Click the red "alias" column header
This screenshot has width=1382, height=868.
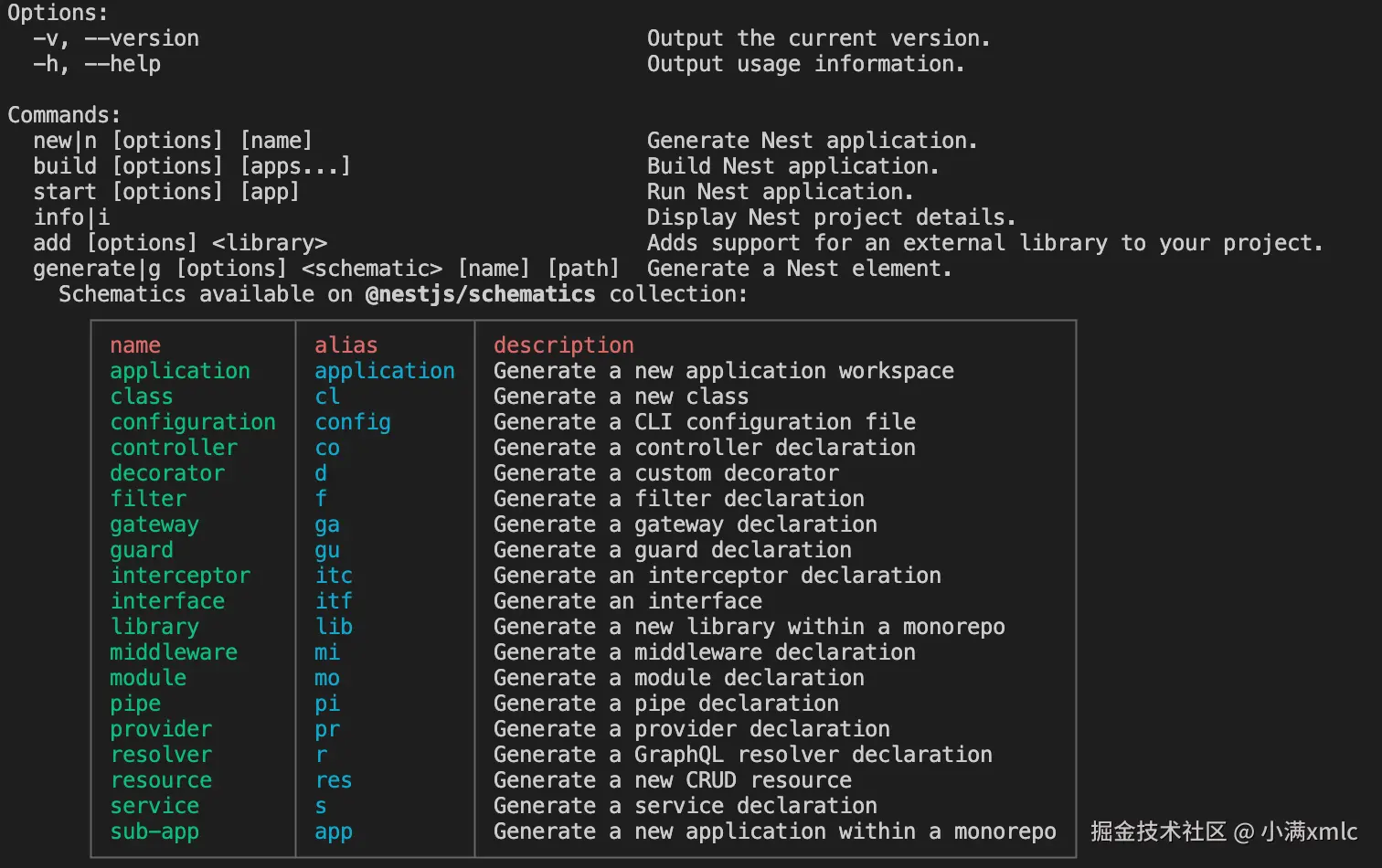click(x=345, y=345)
